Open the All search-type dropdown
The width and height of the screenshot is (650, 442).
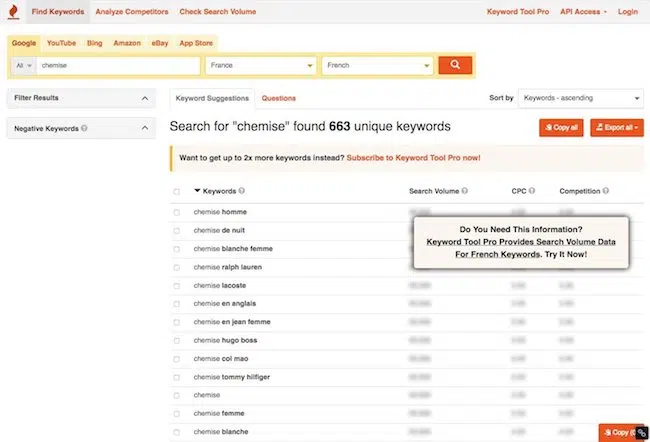click(24, 66)
